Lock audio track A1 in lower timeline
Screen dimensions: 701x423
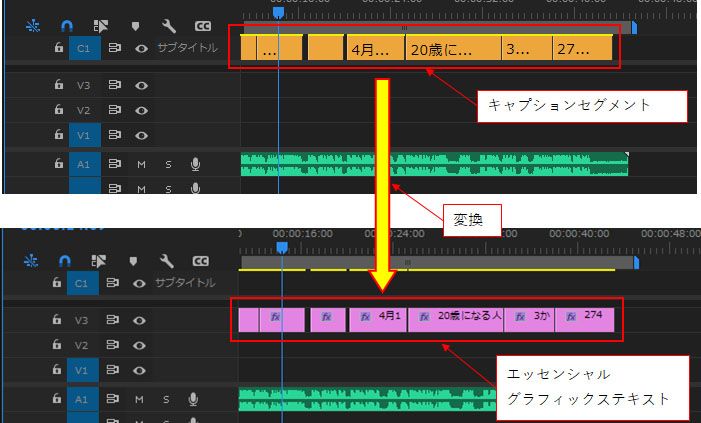coord(56,398)
